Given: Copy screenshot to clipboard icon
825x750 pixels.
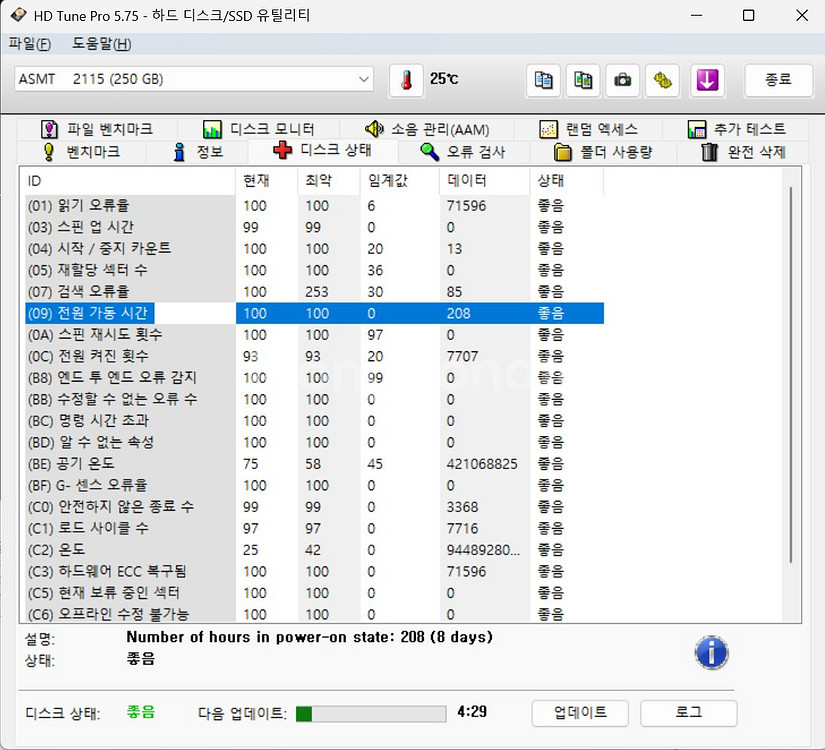Looking at the screenshot, I should tap(583, 80).
